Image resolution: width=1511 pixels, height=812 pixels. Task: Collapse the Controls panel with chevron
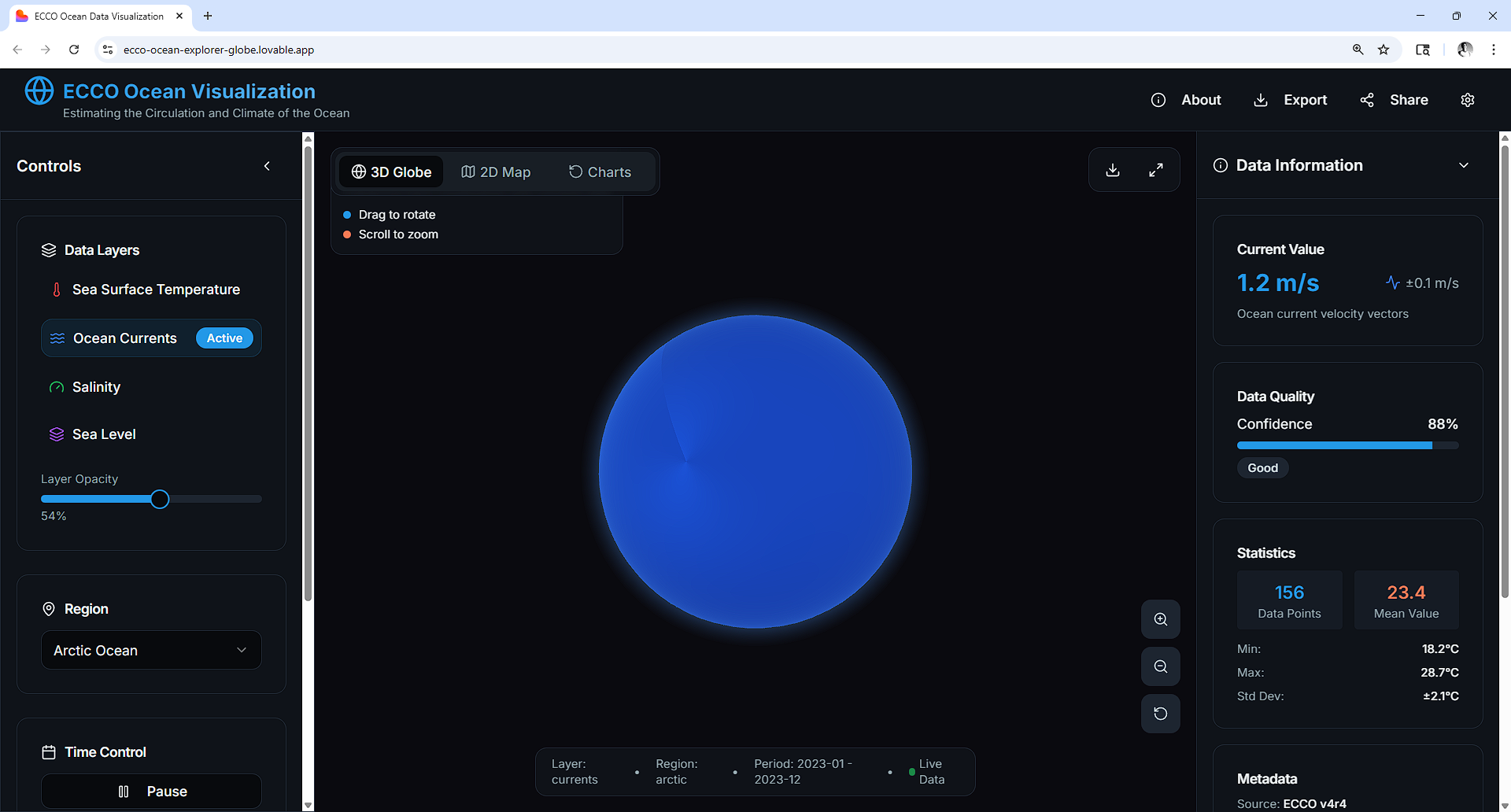pyautogui.click(x=267, y=166)
